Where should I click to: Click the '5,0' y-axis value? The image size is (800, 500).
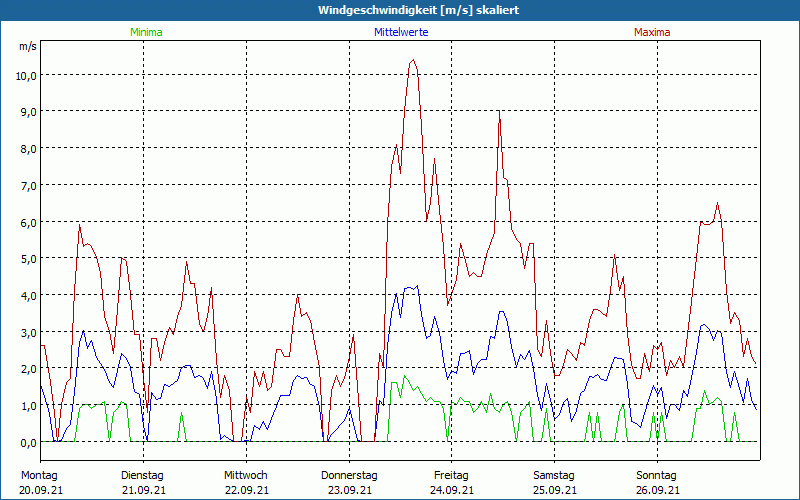click(29, 259)
